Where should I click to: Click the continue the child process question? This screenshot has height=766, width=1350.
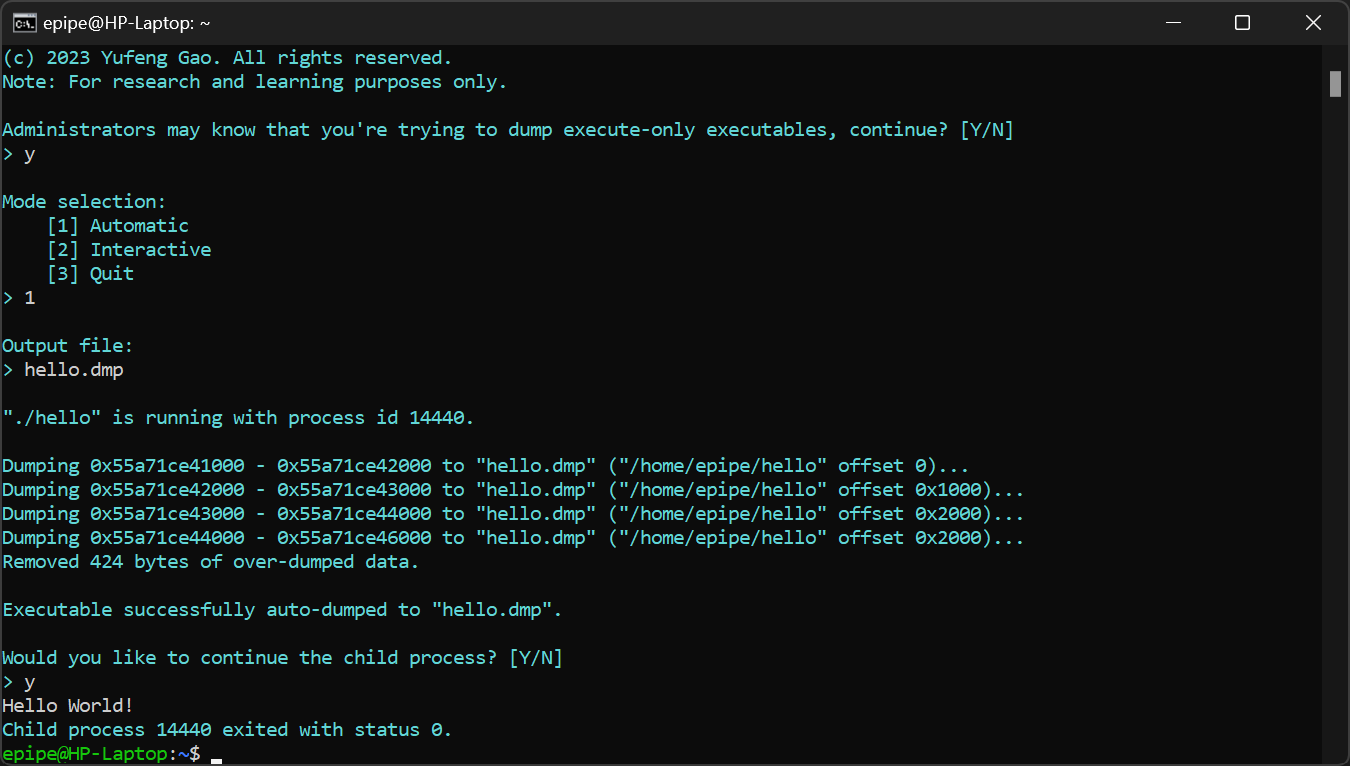point(282,658)
